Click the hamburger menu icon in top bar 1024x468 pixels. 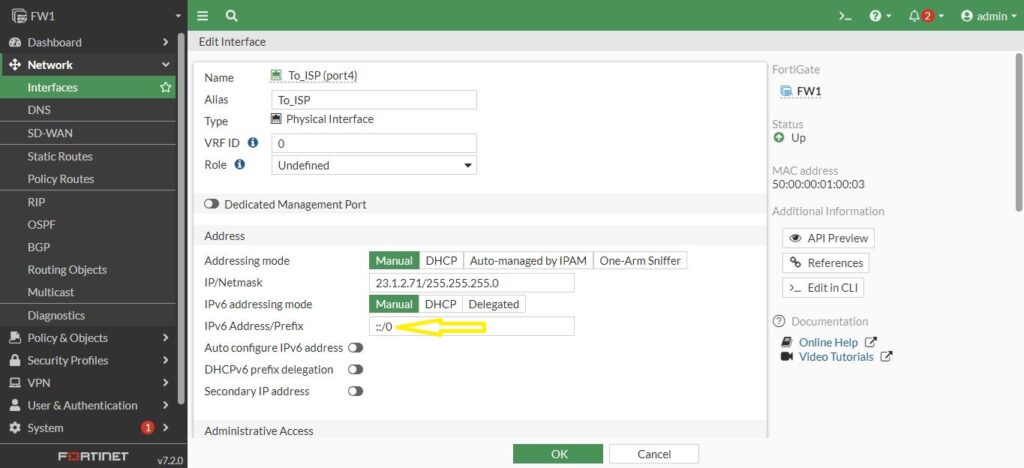coord(203,16)
